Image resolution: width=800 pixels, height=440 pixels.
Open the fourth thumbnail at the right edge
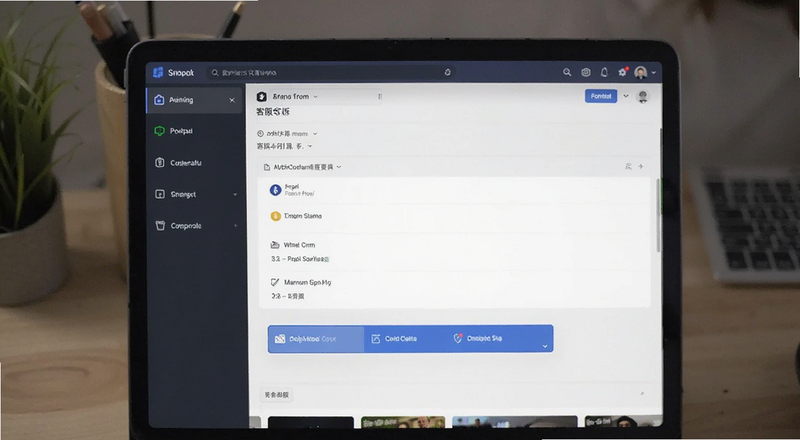(623, 422)
